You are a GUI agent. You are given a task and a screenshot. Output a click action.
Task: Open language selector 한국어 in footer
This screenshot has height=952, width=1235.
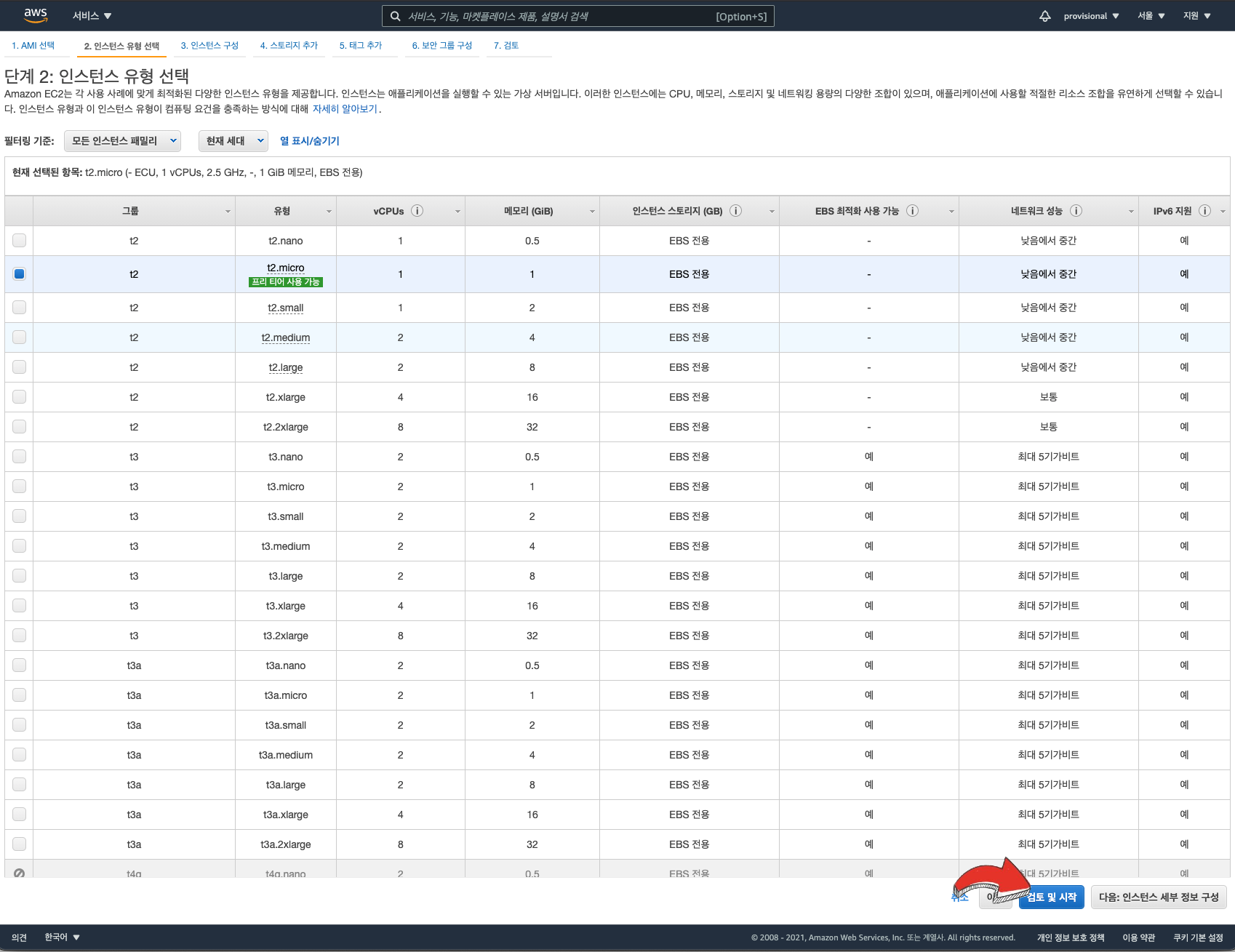point(62,937)
